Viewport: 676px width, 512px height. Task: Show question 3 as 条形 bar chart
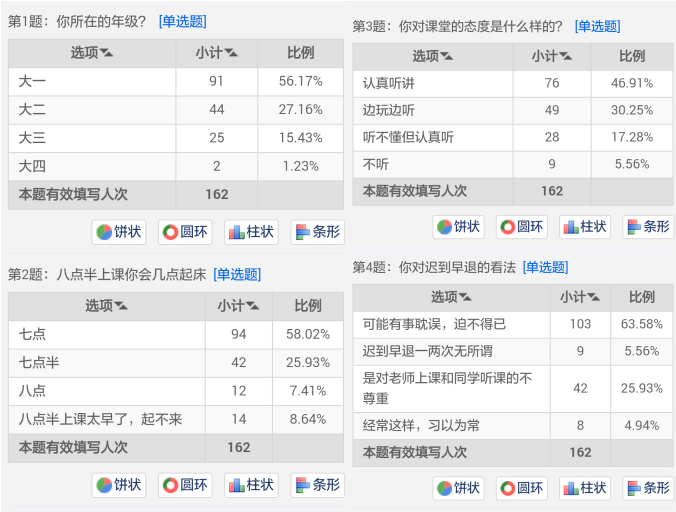(x=648, y=227)
